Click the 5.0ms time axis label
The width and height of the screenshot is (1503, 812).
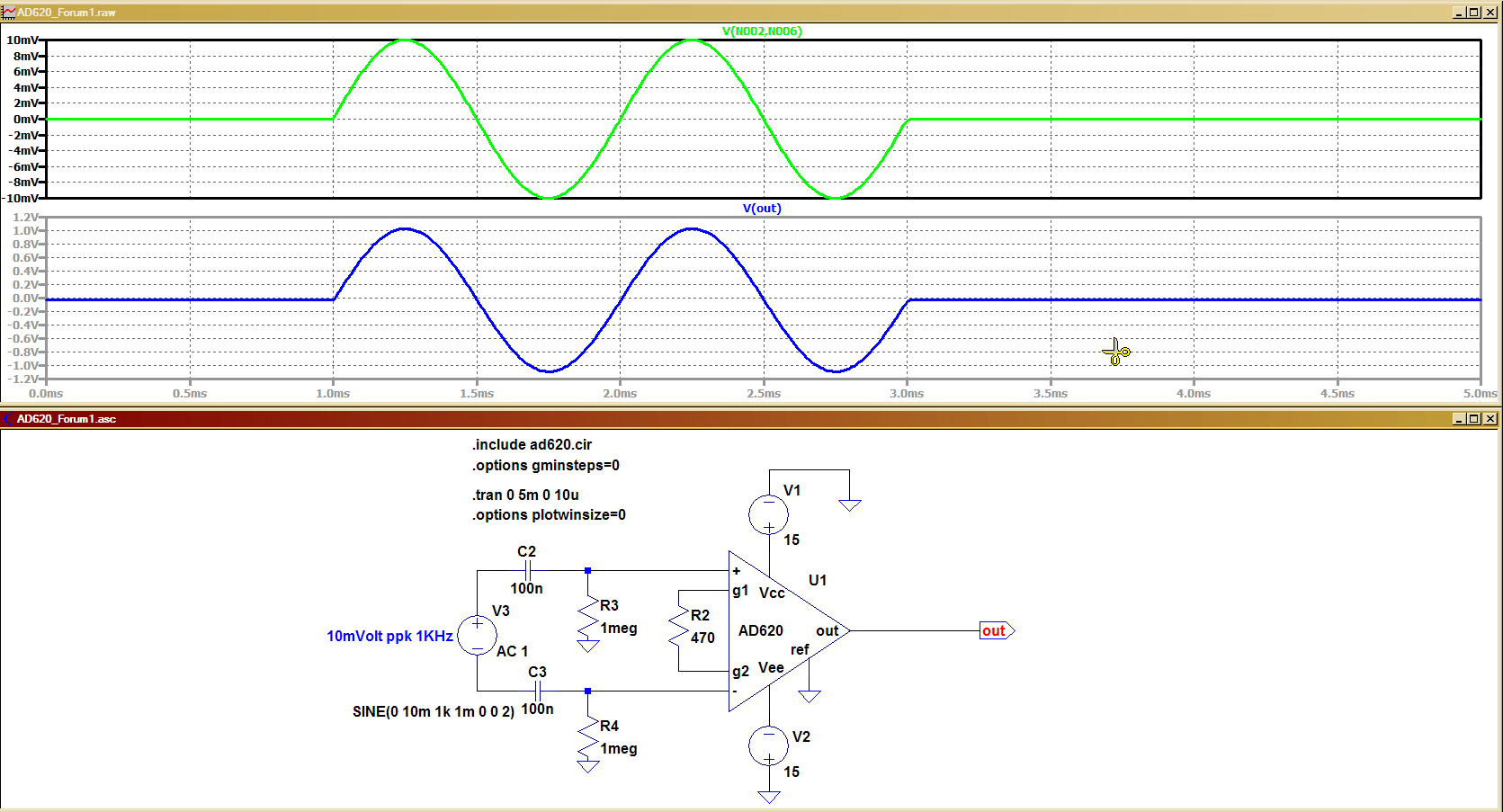click(x=1481, y=394)
